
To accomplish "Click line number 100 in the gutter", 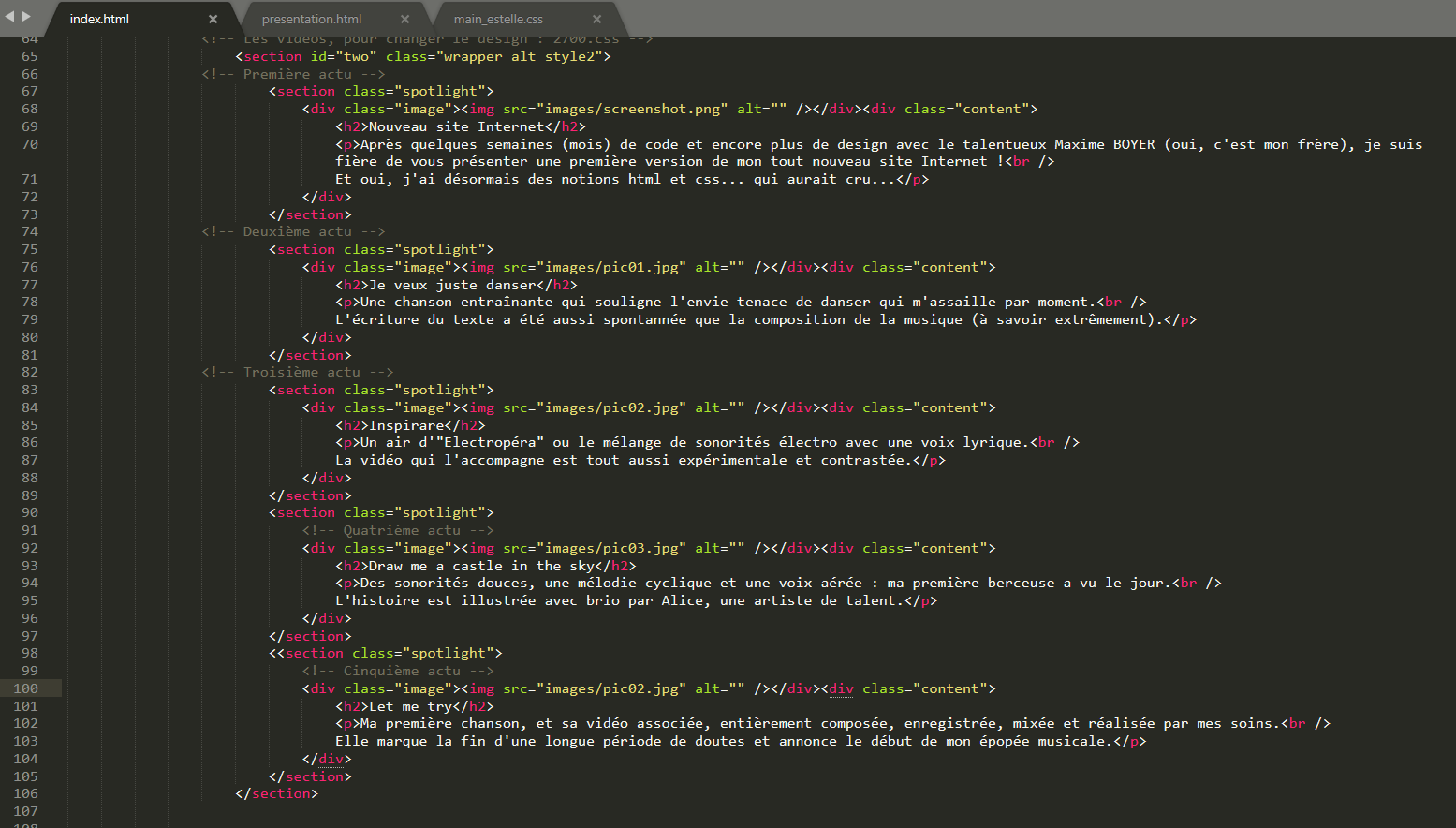I will coord(26,688).
